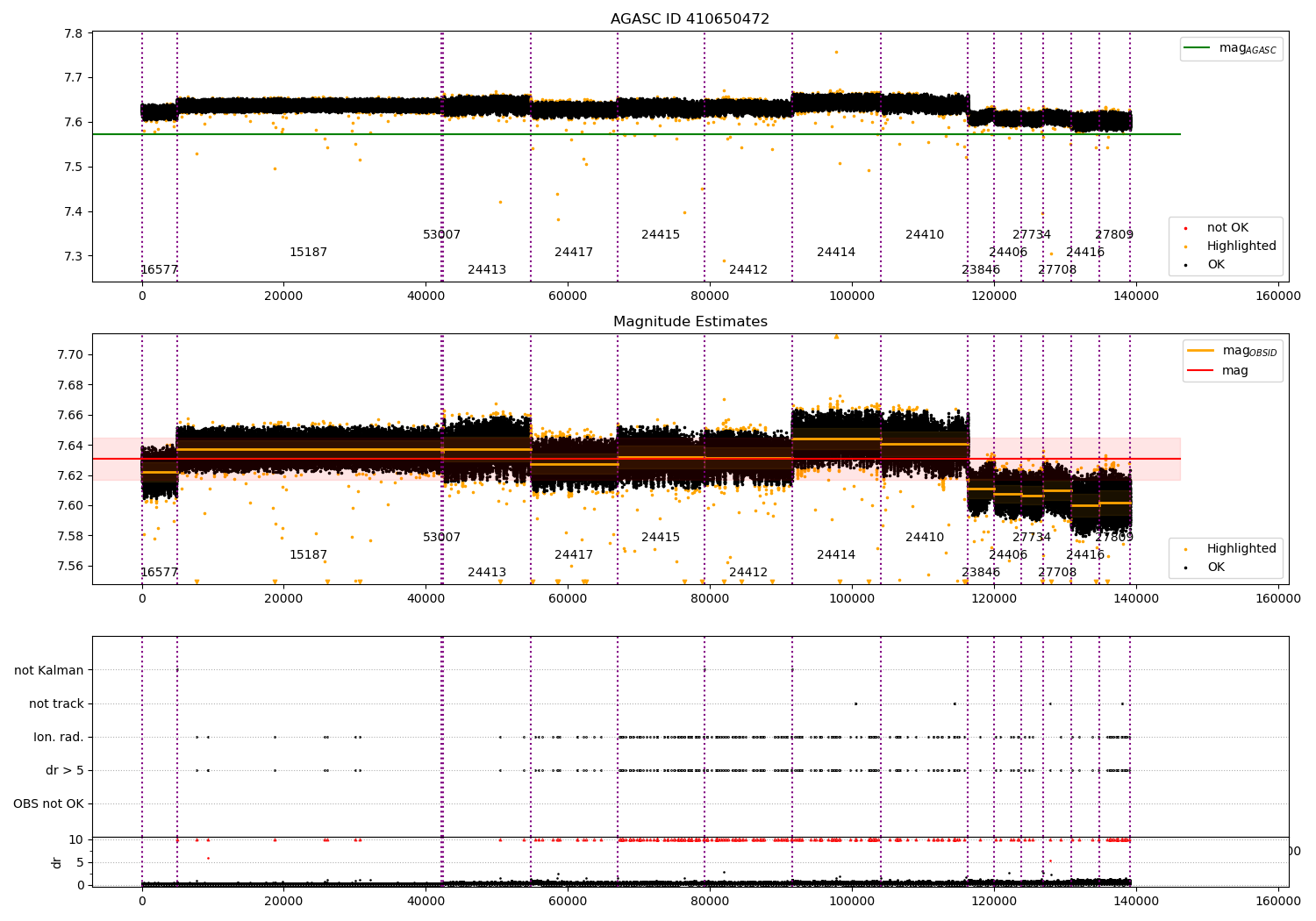Click OBSID label 24410 in the top plot
This screenshot has width=1316, height=921.
[925, 235]
